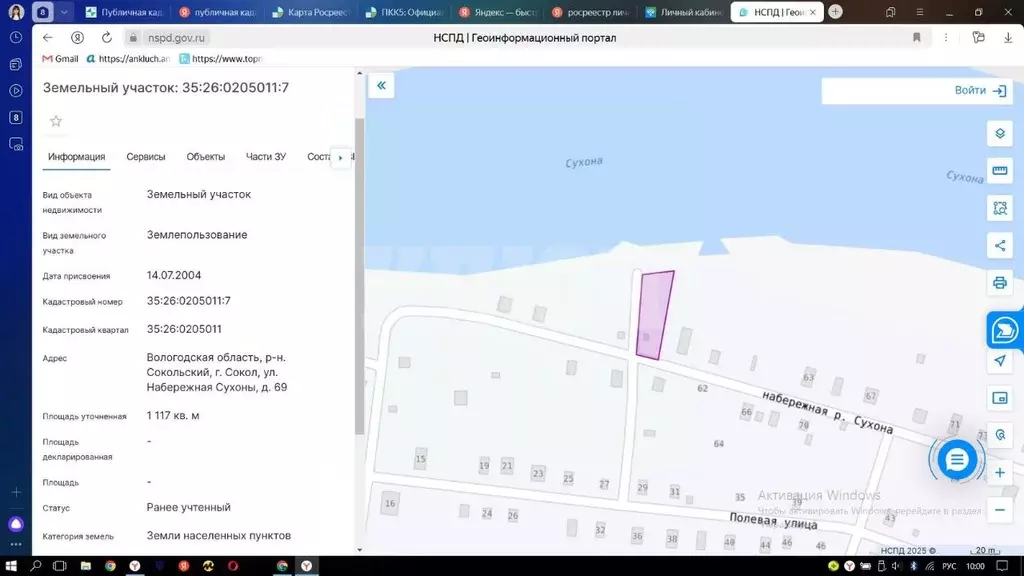The image size is (1024, 576).
Task: Click zoom-in plus control on the map
Action: click(999, 470)
